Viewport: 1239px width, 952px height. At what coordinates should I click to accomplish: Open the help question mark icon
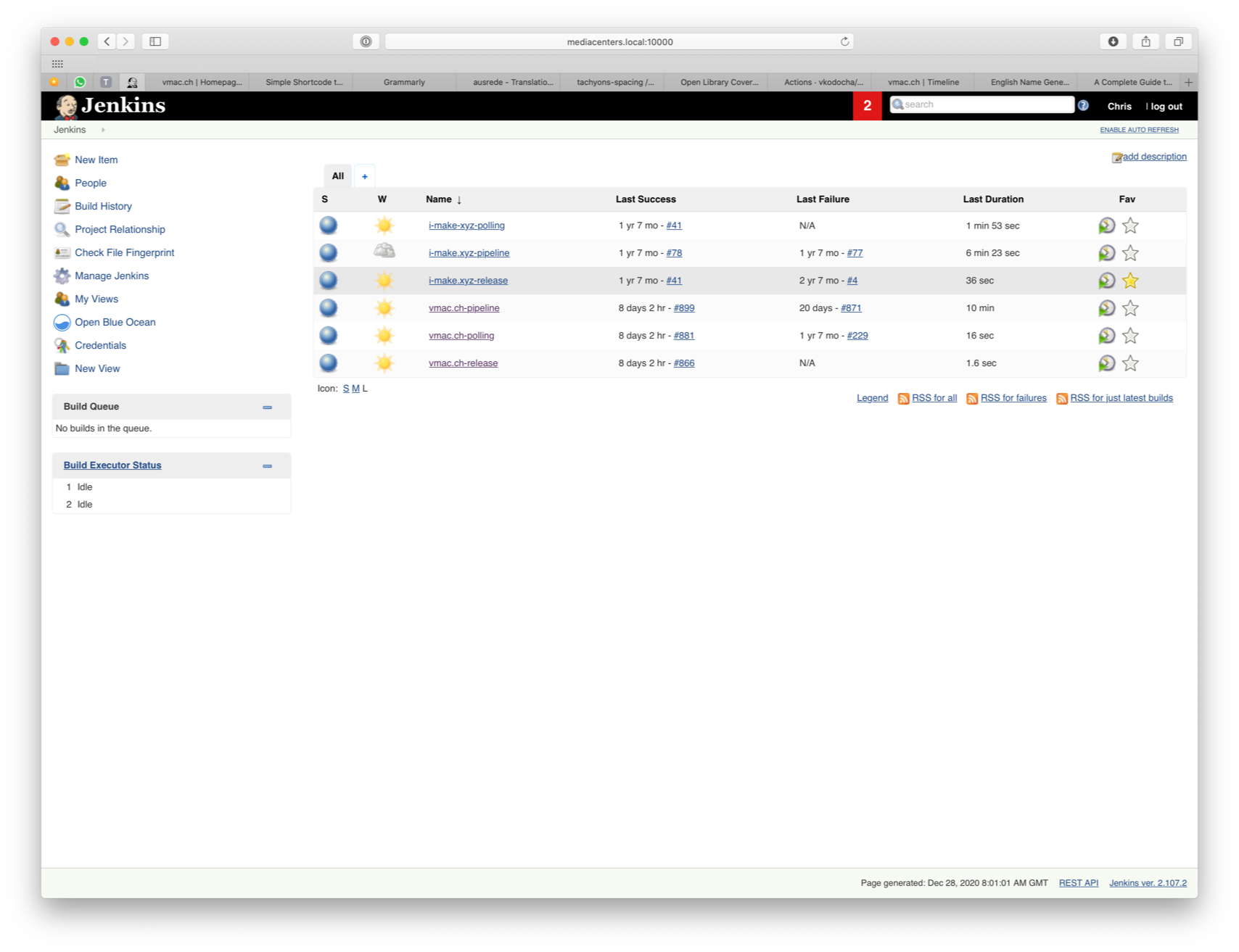[x=1083, y=104]
